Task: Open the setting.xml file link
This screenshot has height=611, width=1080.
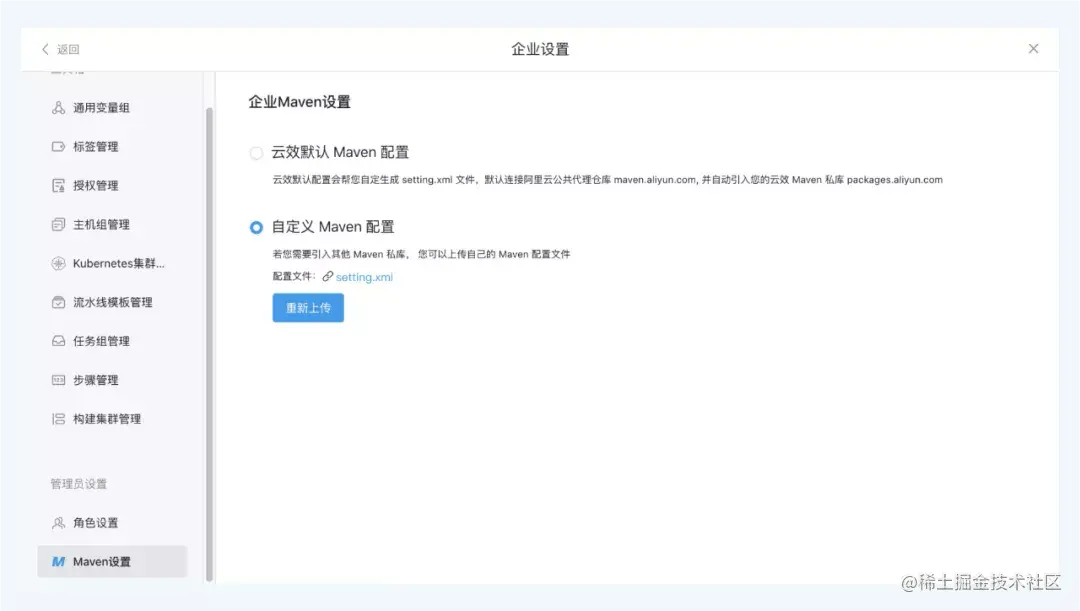Action: click(x=364, y=277)
